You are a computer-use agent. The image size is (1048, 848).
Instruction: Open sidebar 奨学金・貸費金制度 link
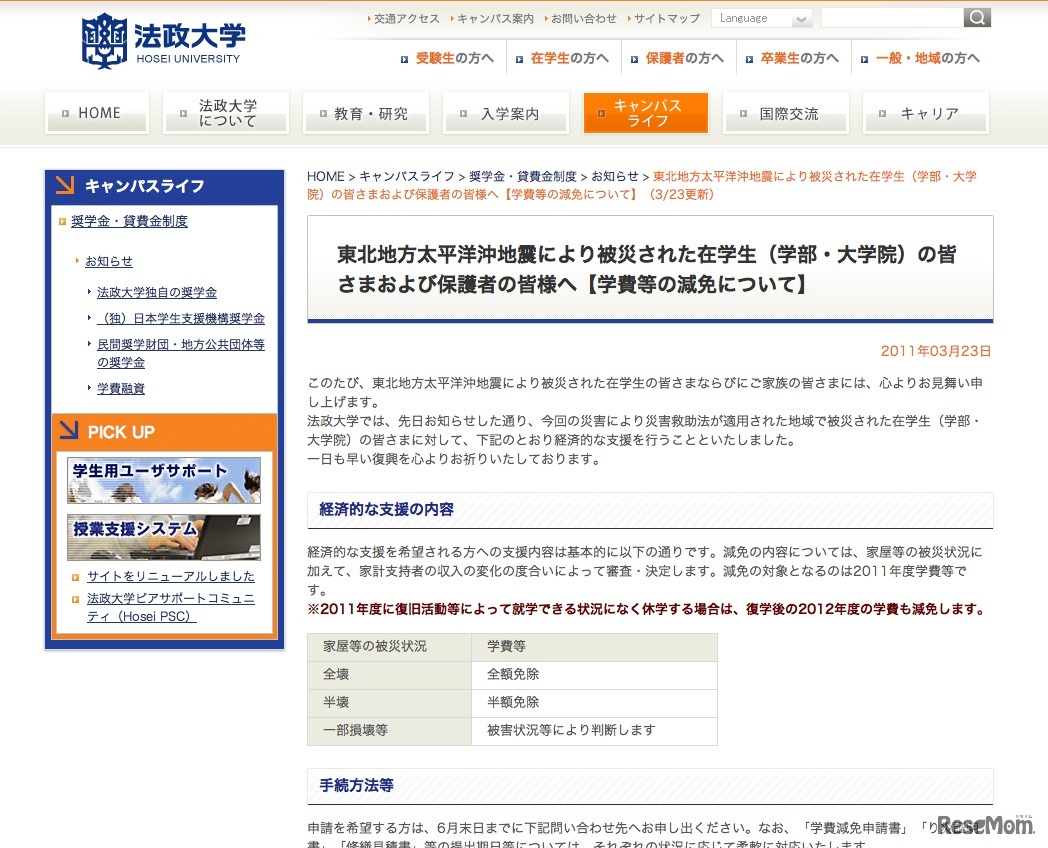[129, 221]
